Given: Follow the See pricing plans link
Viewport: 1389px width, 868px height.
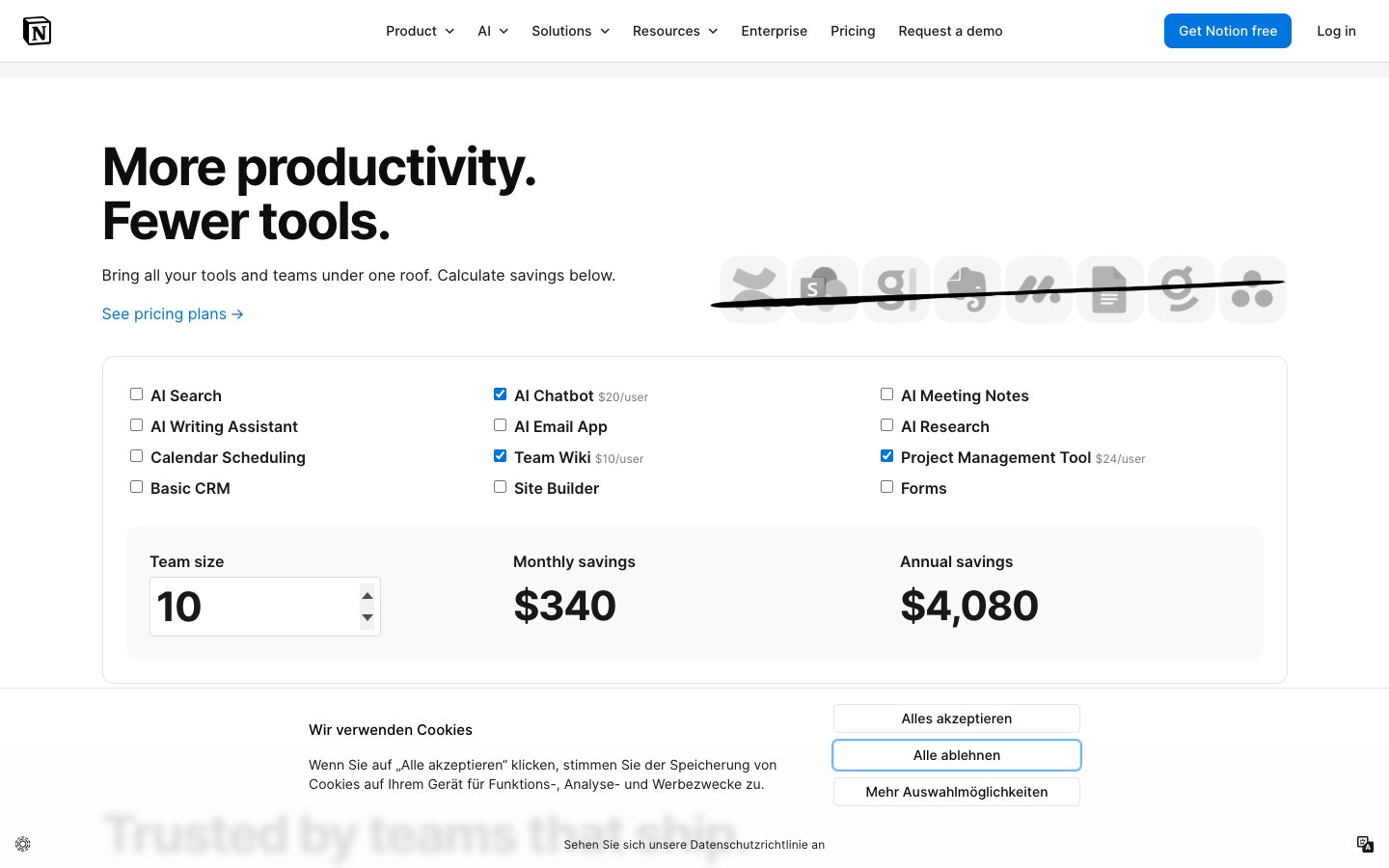Looking at the screenshot, I should pos(173,314).
